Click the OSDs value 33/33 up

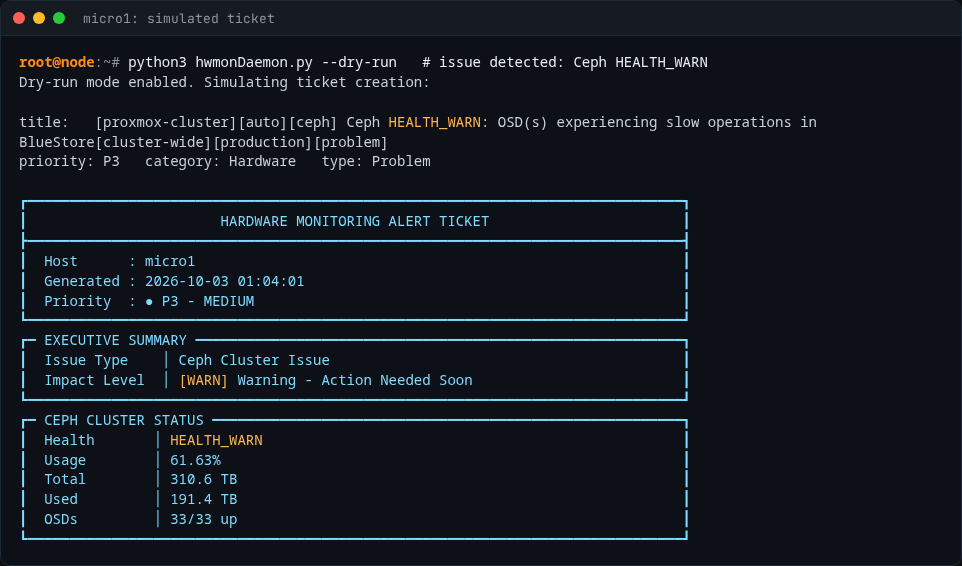click(x=204, y=519)
